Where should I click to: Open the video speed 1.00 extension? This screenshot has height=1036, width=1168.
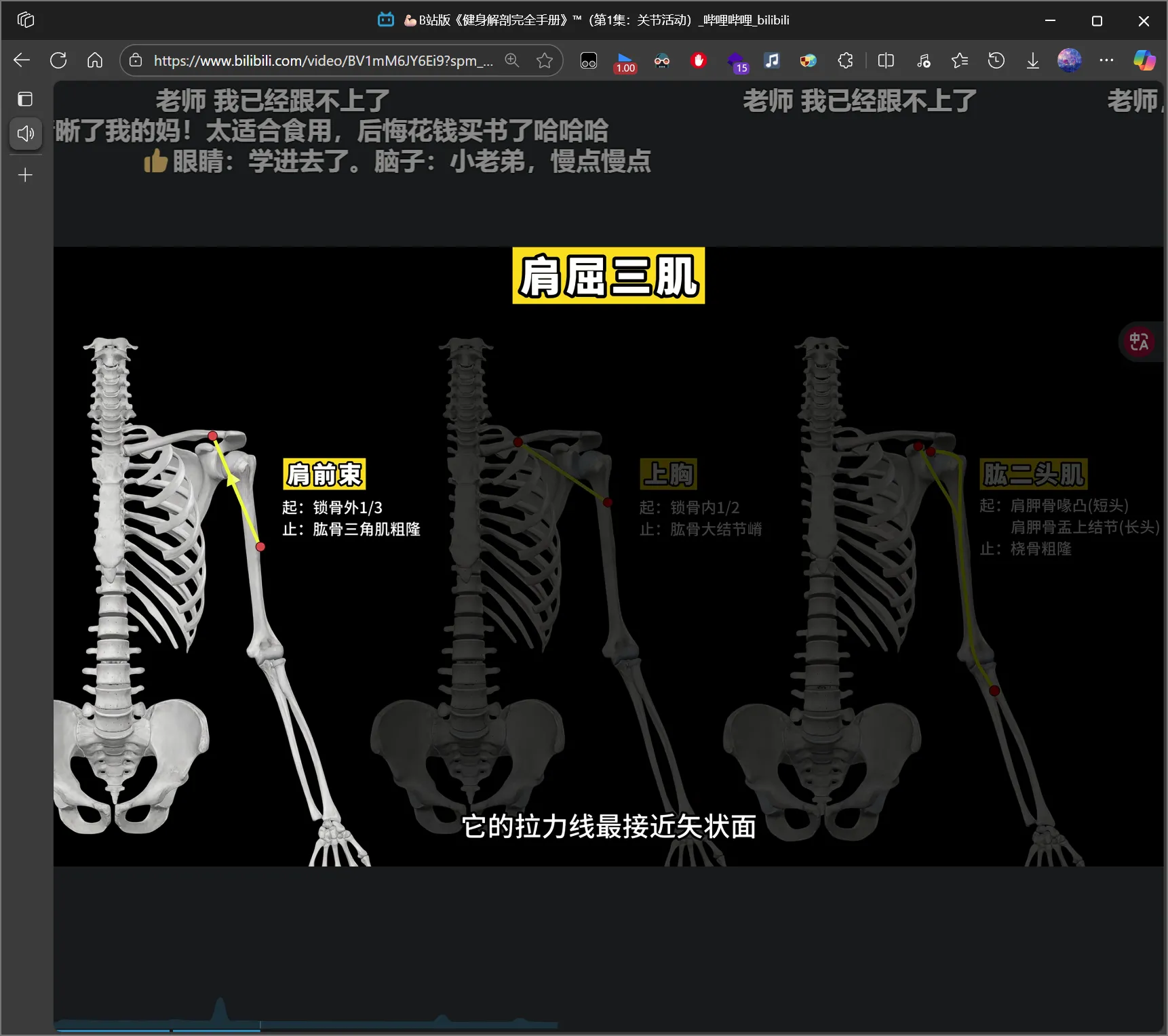click(625, 62)
